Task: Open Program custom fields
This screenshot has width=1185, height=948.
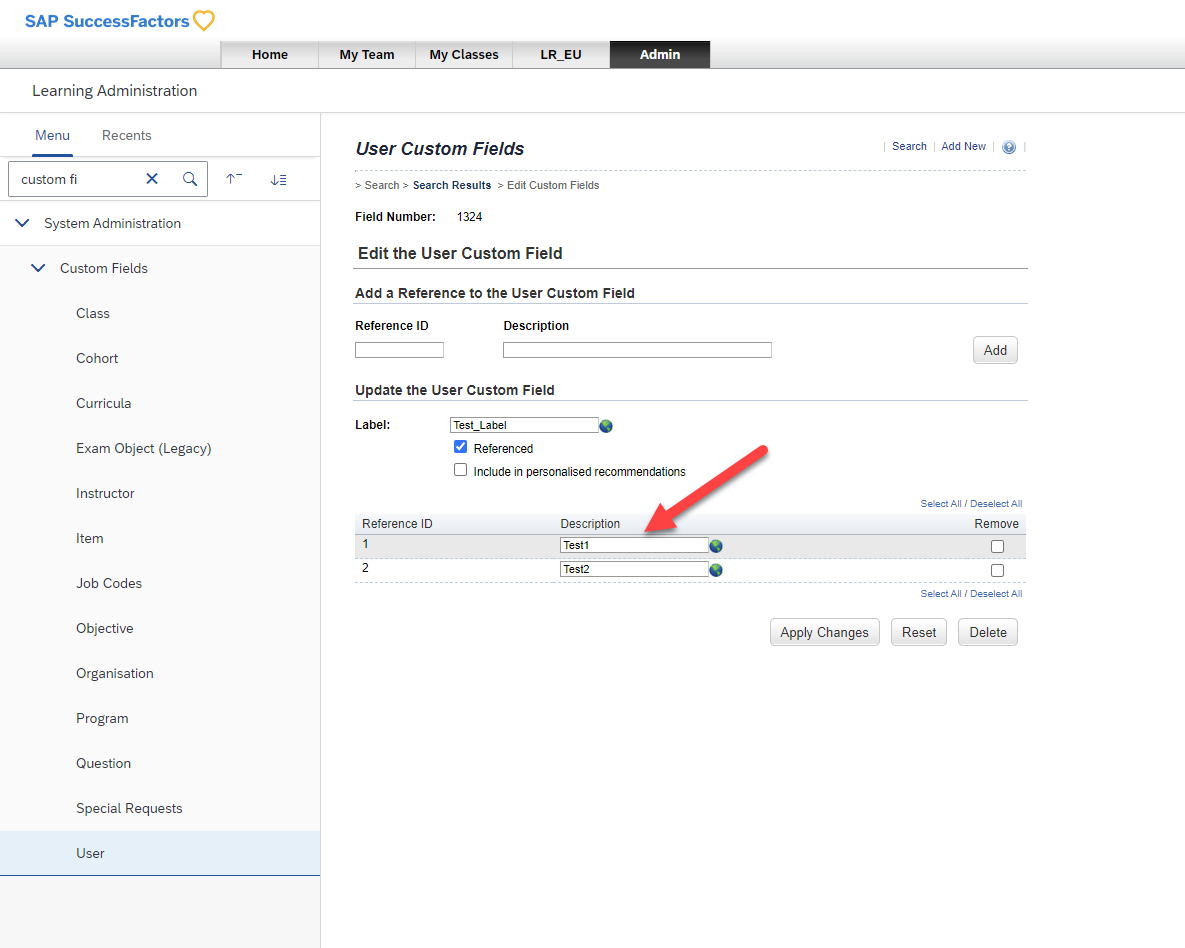Action: 102,718
